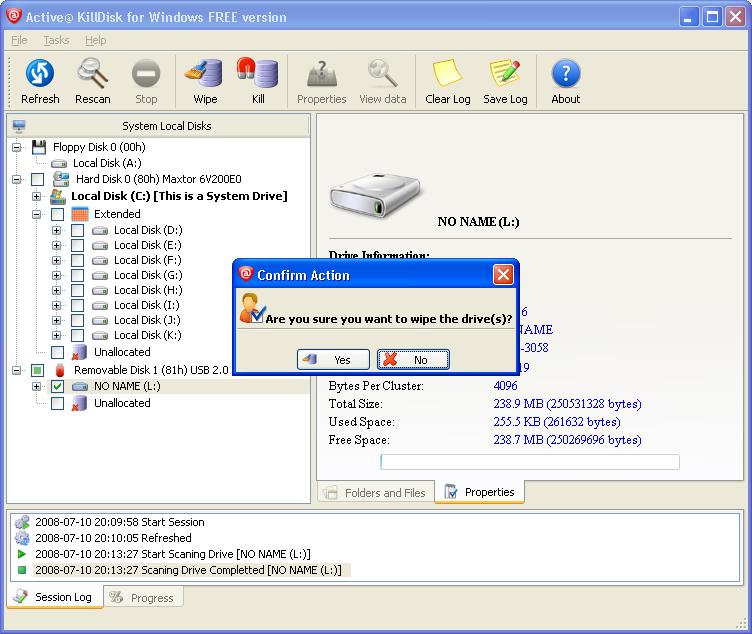The width and height of the screenshot is (752, 634).
Task: Cancel wipe with the No button
Action: tap(413, 360)
